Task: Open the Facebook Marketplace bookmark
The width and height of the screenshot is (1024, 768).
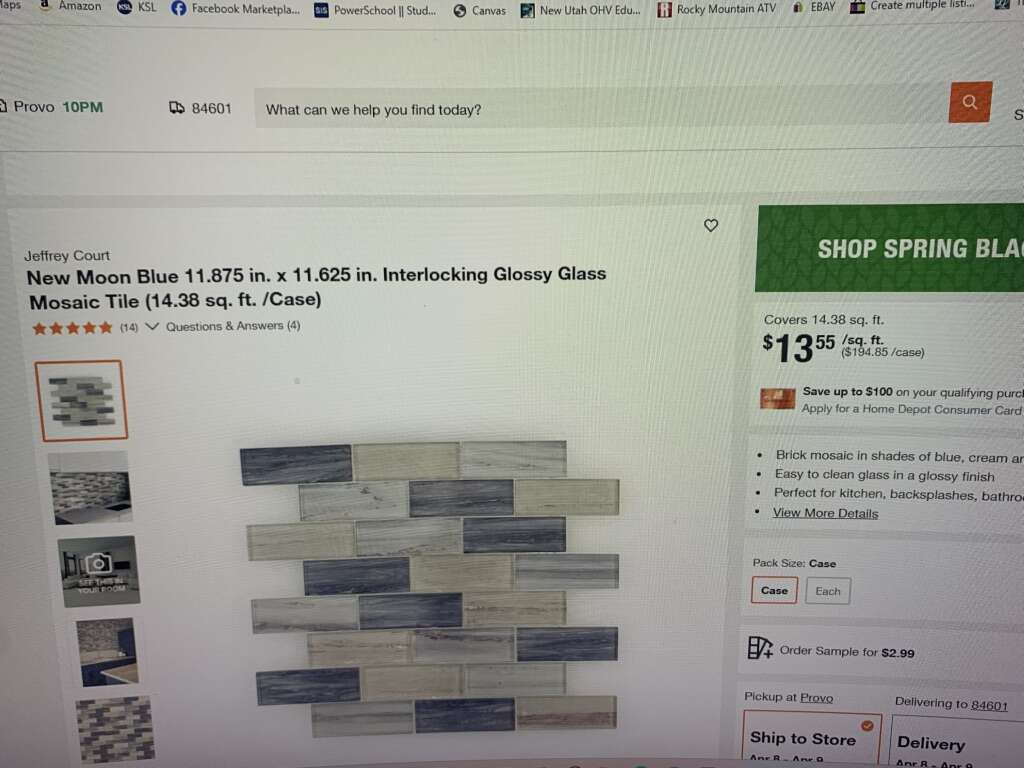Action: coord(236,9)
